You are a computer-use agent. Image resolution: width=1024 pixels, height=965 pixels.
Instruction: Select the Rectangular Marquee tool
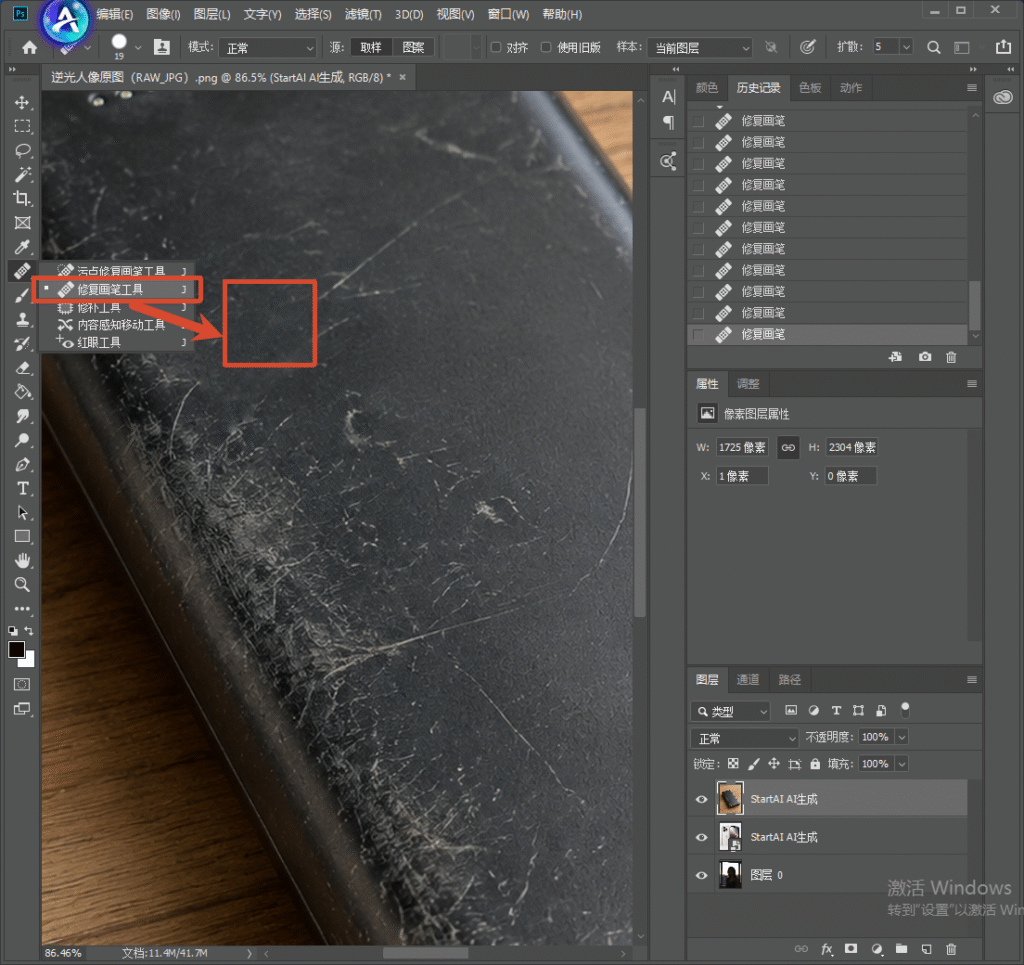[x=22, y=127]
